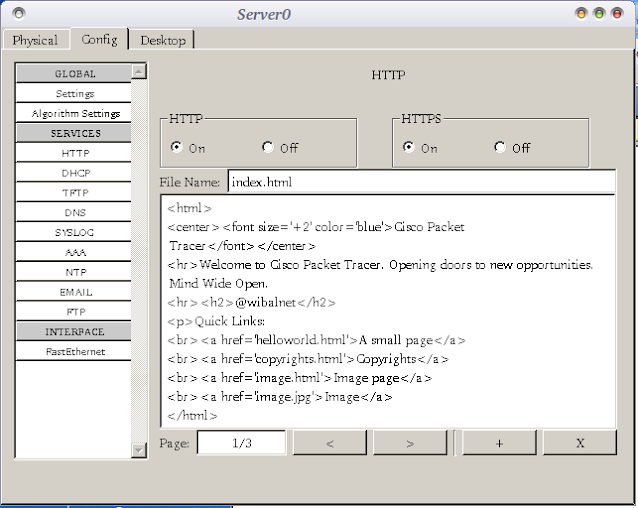Go to previous page with < button
The image size is (638, 508).
pyautogui.click(x=330, y=443)
